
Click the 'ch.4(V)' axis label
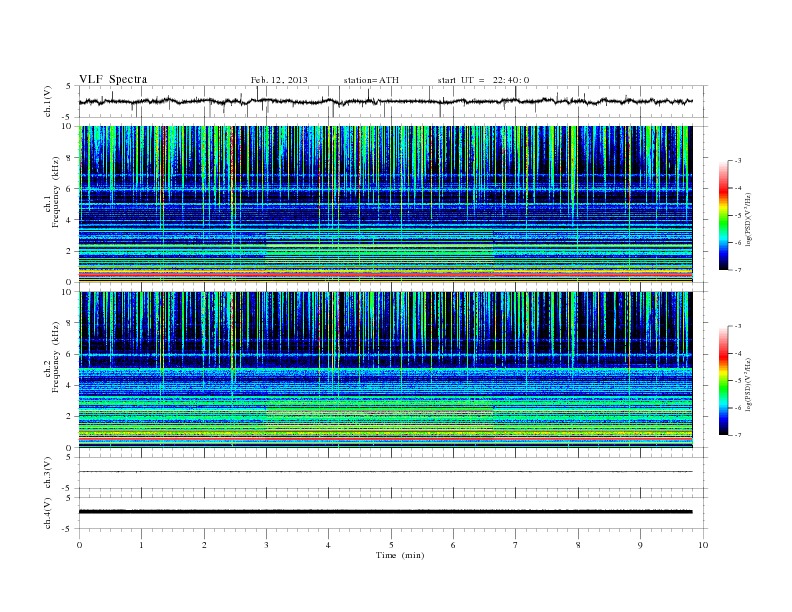[x=47, y=513]
